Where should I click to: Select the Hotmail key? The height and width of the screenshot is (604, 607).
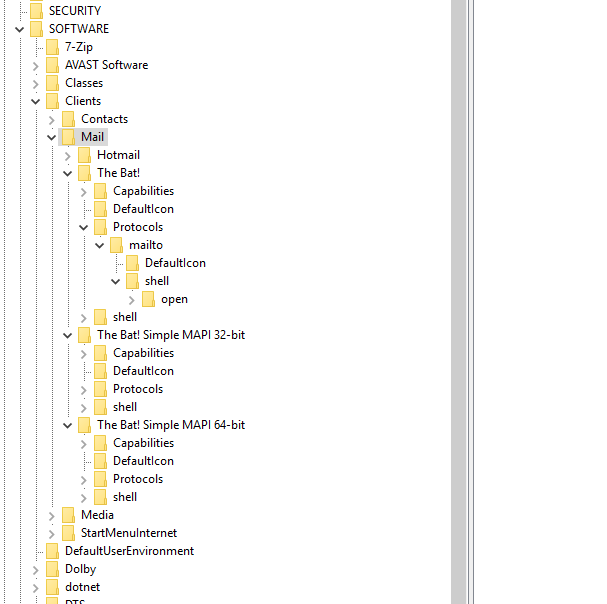[x=118, y=155]
